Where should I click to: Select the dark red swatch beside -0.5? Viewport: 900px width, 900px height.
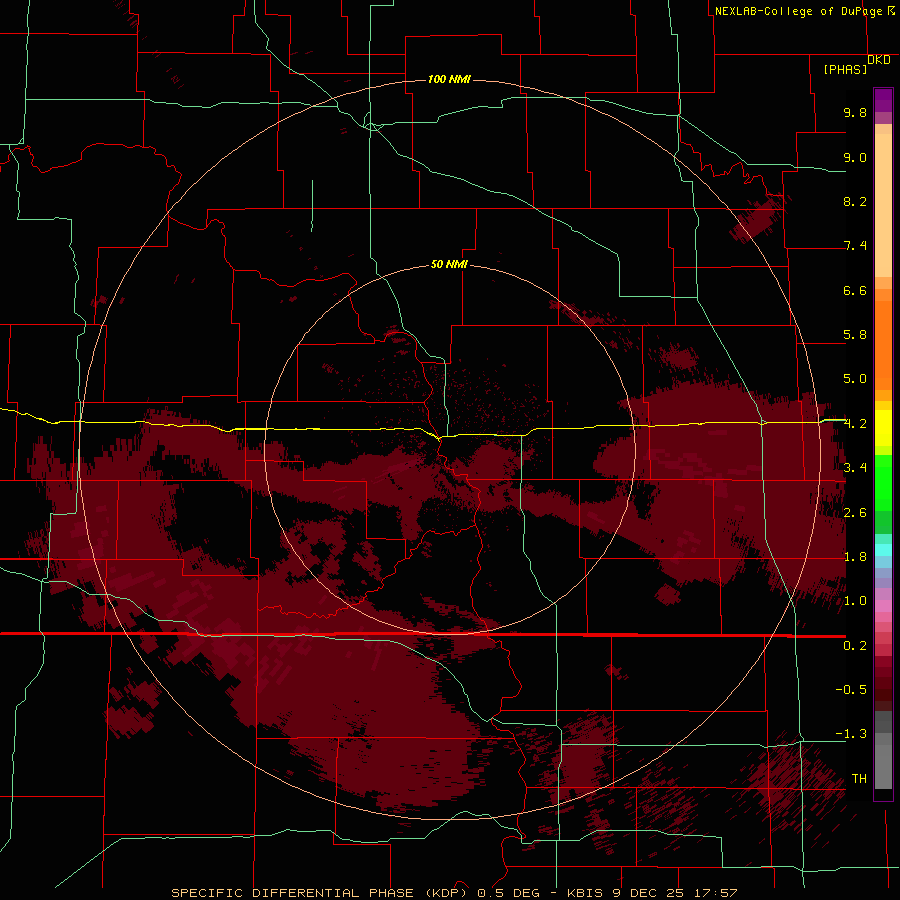click(883, 689)
